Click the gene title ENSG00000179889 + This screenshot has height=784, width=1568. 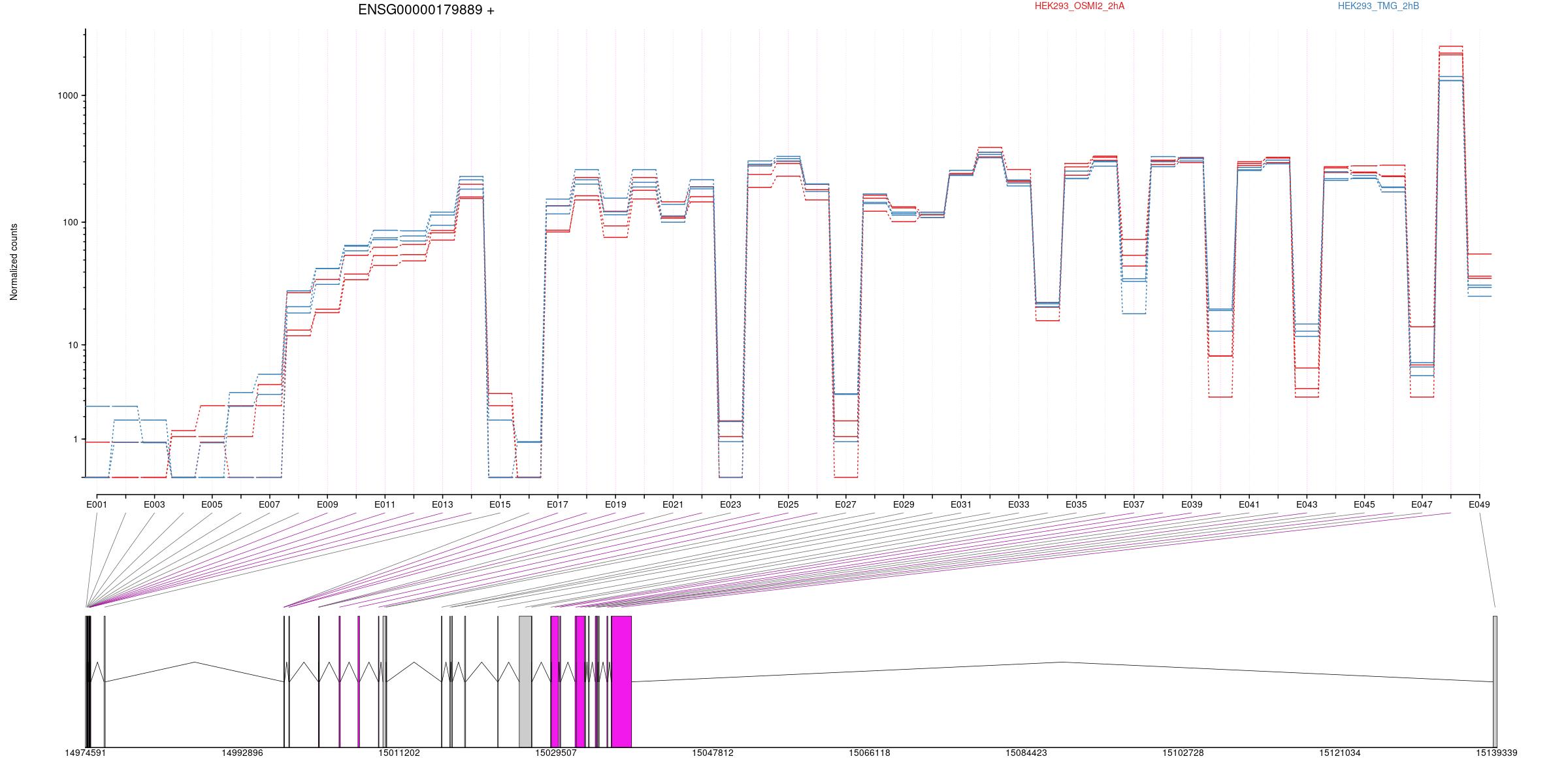point(426,10)
